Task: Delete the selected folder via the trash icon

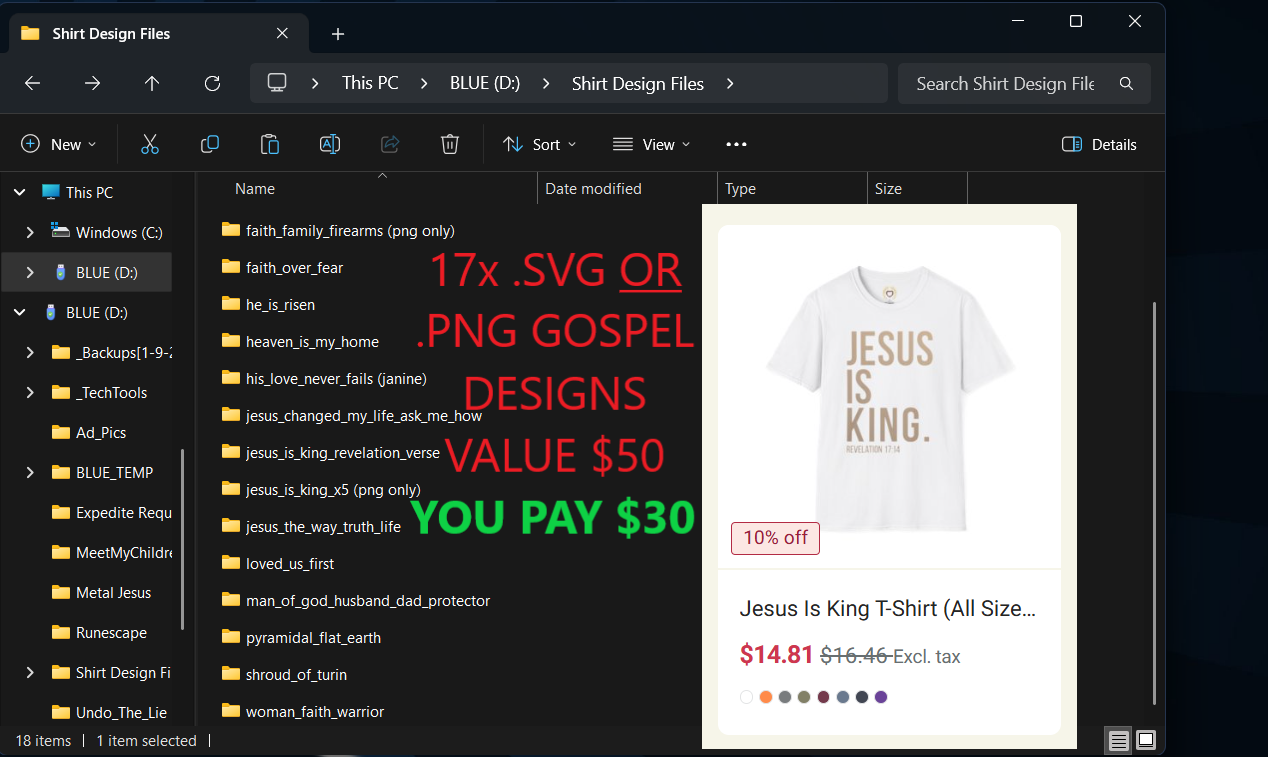Action: [x=449, y=144]
